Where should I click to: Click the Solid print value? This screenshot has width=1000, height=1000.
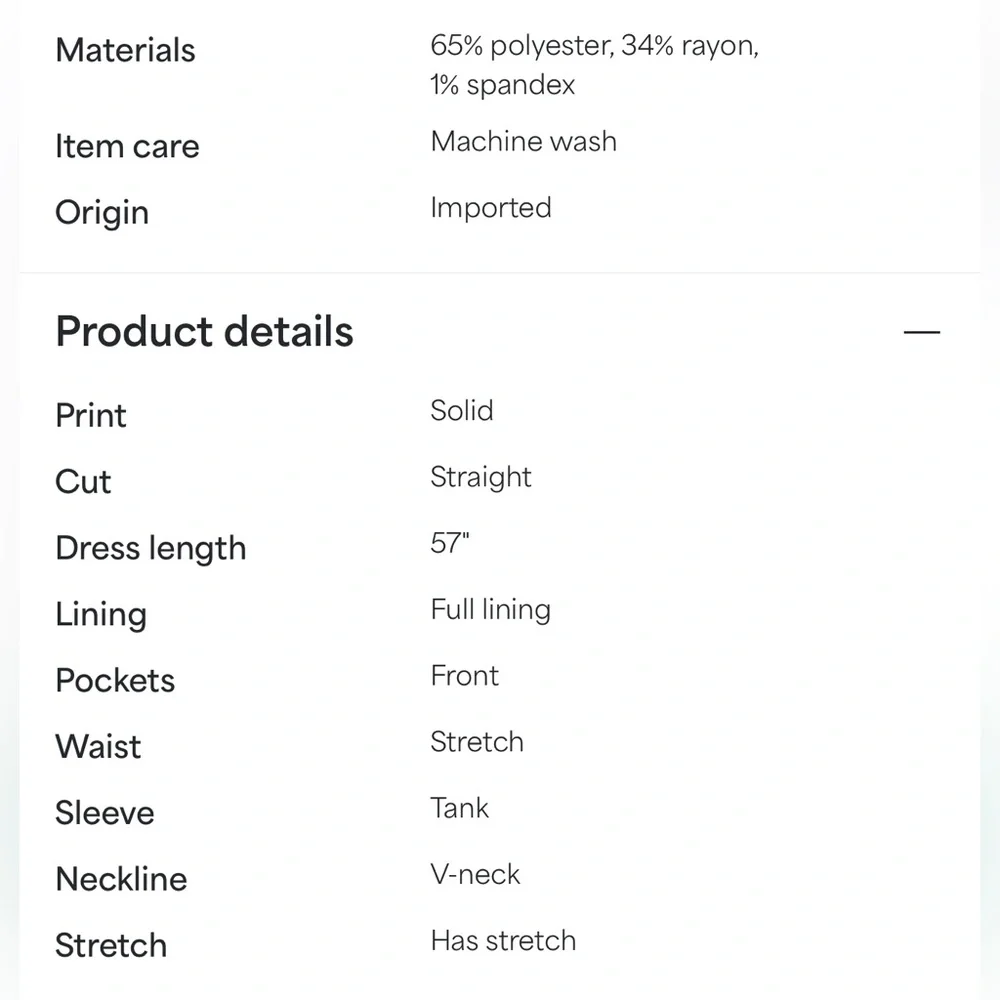click(462, 410)
